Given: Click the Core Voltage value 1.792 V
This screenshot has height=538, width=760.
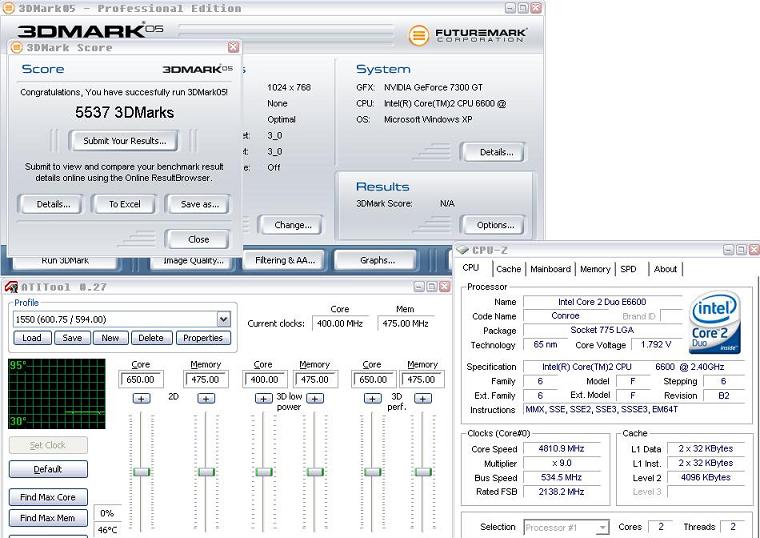Looking at the screenshot, I should (x=656, y=344).
